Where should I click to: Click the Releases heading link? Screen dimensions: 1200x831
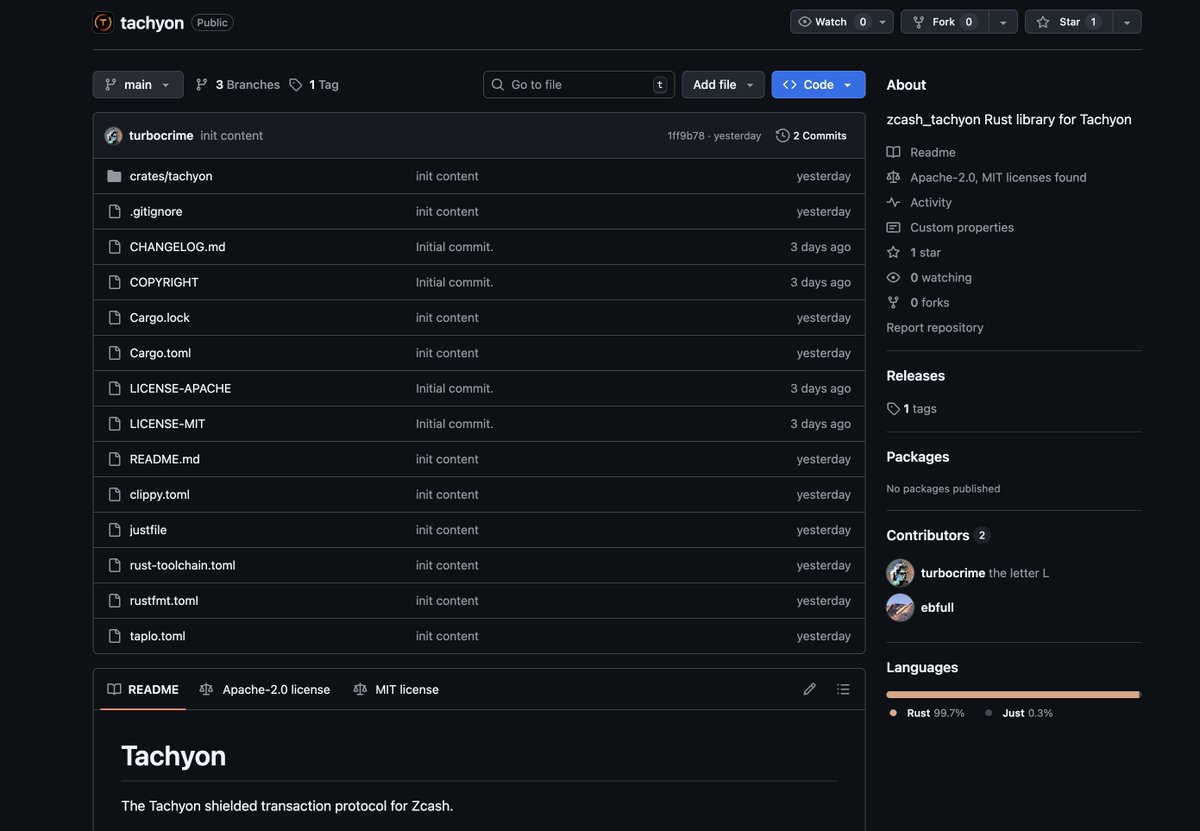pos(916,376)
